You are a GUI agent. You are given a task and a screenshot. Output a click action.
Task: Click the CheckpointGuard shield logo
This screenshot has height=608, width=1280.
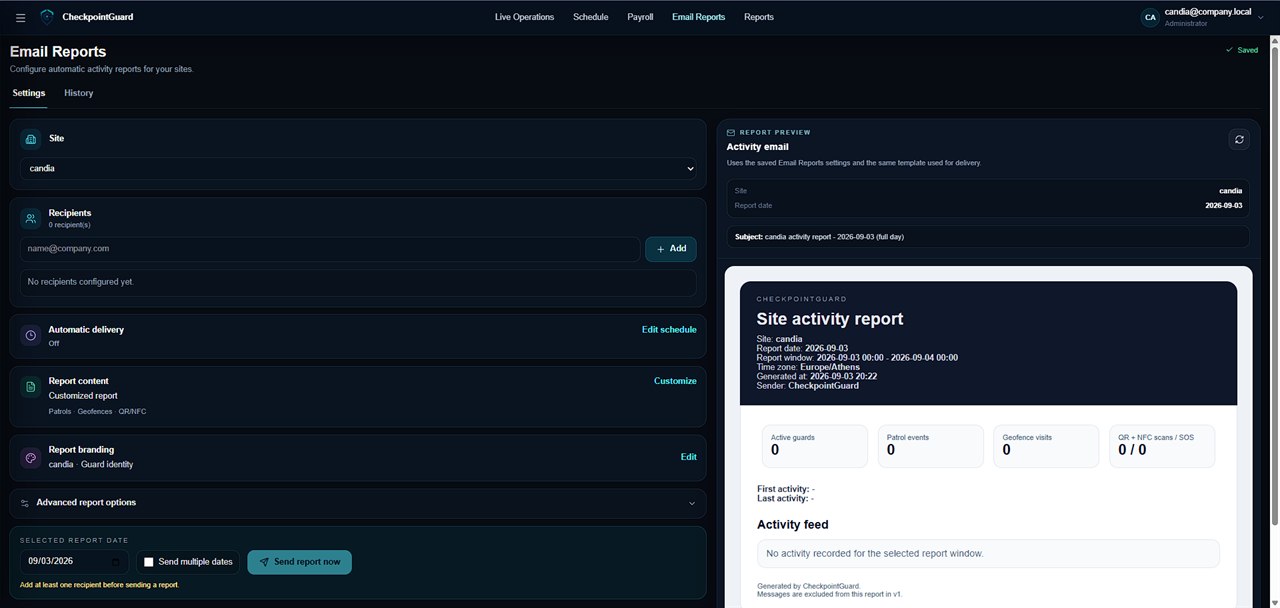47,17
